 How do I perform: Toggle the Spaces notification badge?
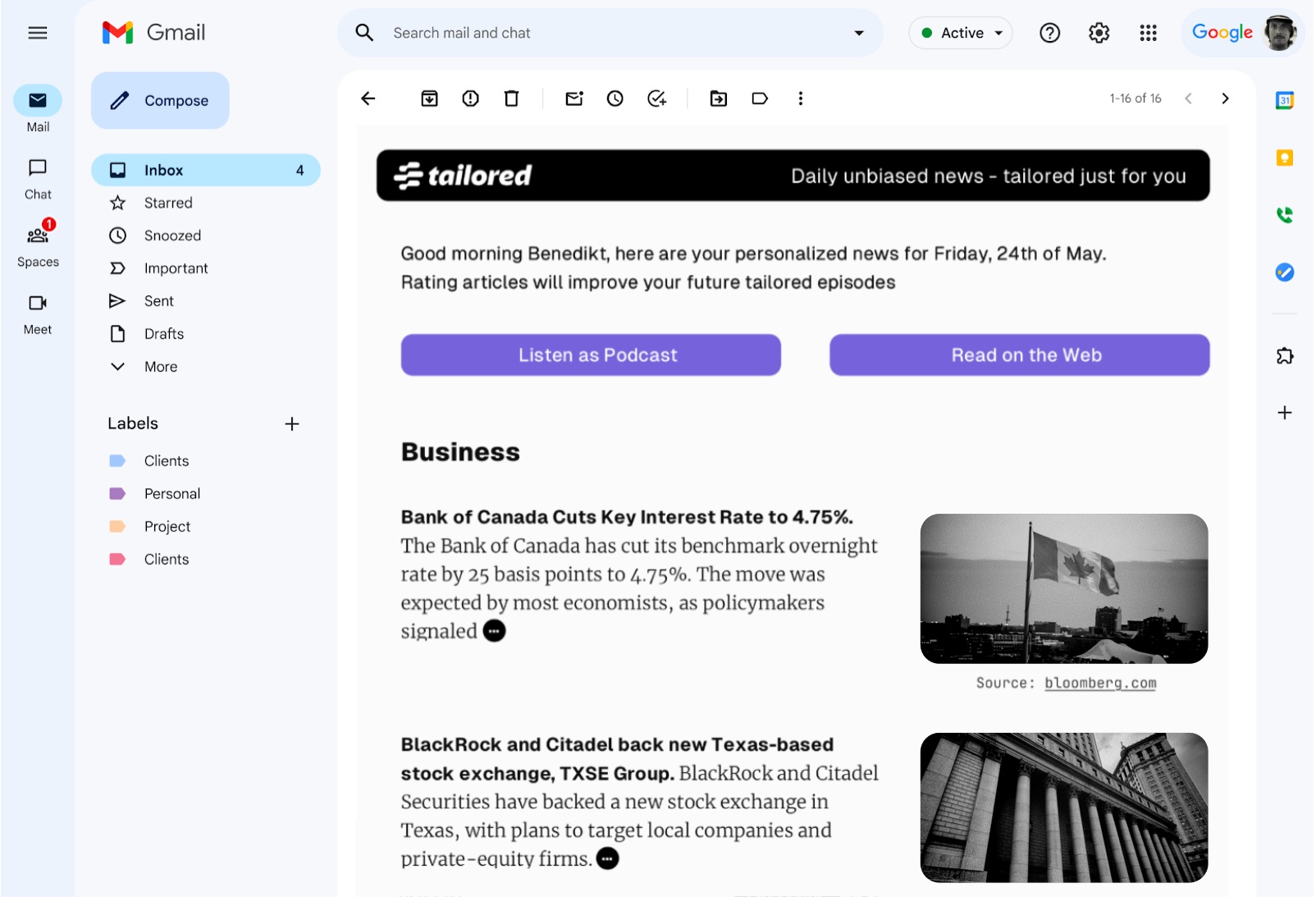coord(48,223)
